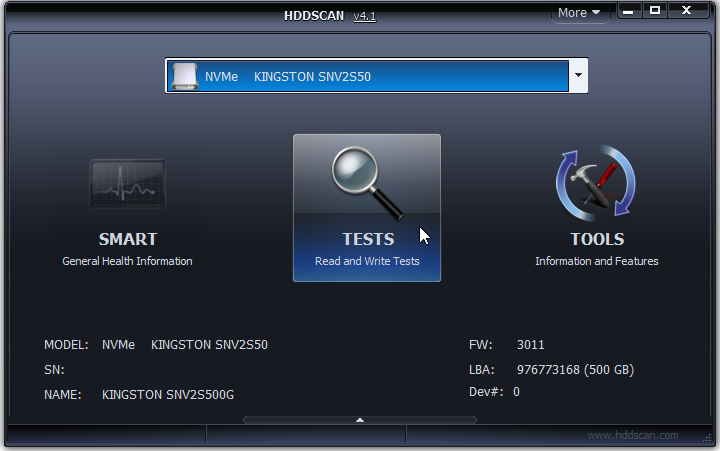Image resolution: width=720 pixels, height=451 pixels.
Task: Open the TOOLS hammer and screwdriver icon
Action: (x=596, y=183)
